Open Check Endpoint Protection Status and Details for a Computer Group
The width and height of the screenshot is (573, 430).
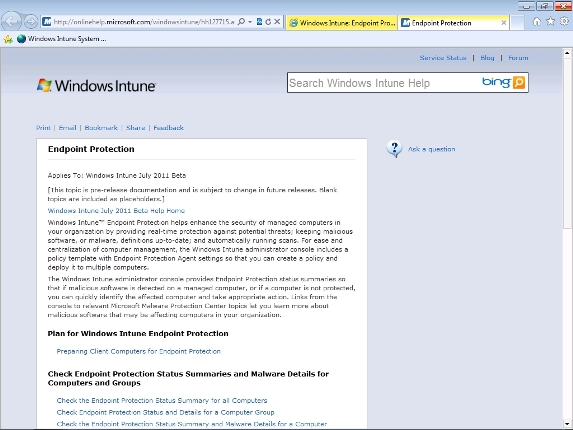point(165,412)
